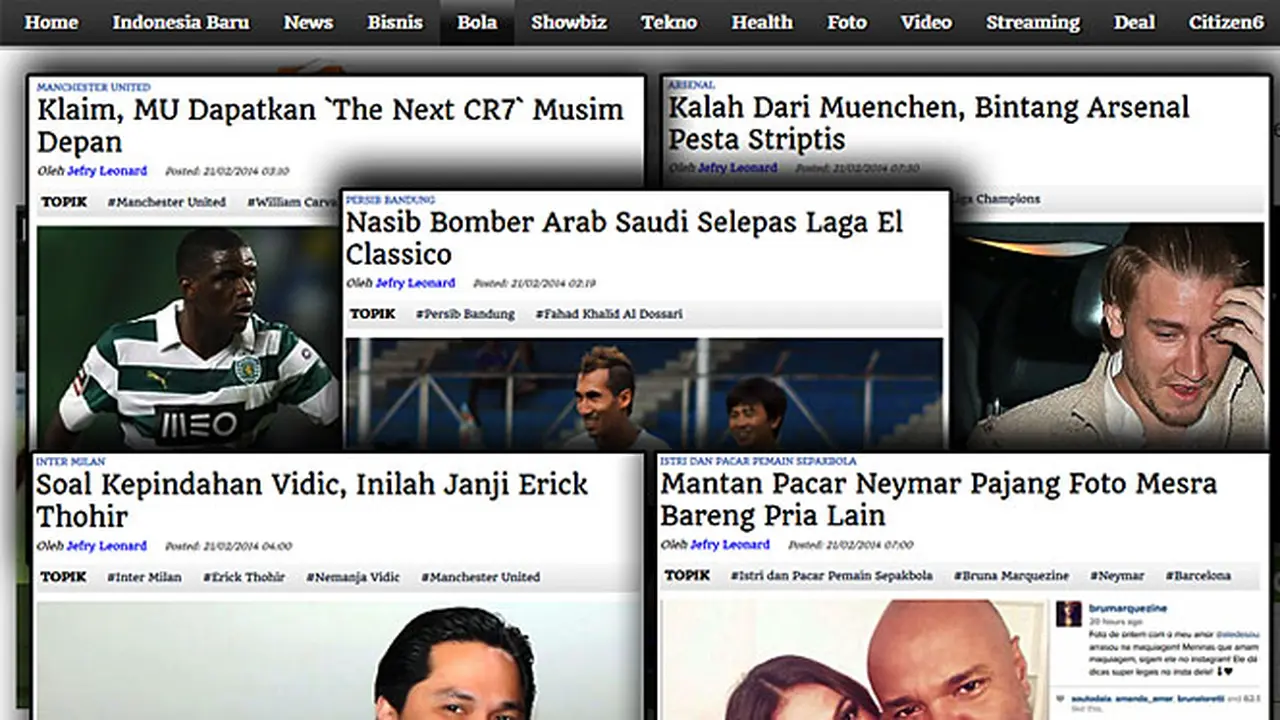The width and height of the screenshot is (1280, 720).
Task: Open Jefry Leonard's profile in the Vidic article
Action: click(107, 546)
